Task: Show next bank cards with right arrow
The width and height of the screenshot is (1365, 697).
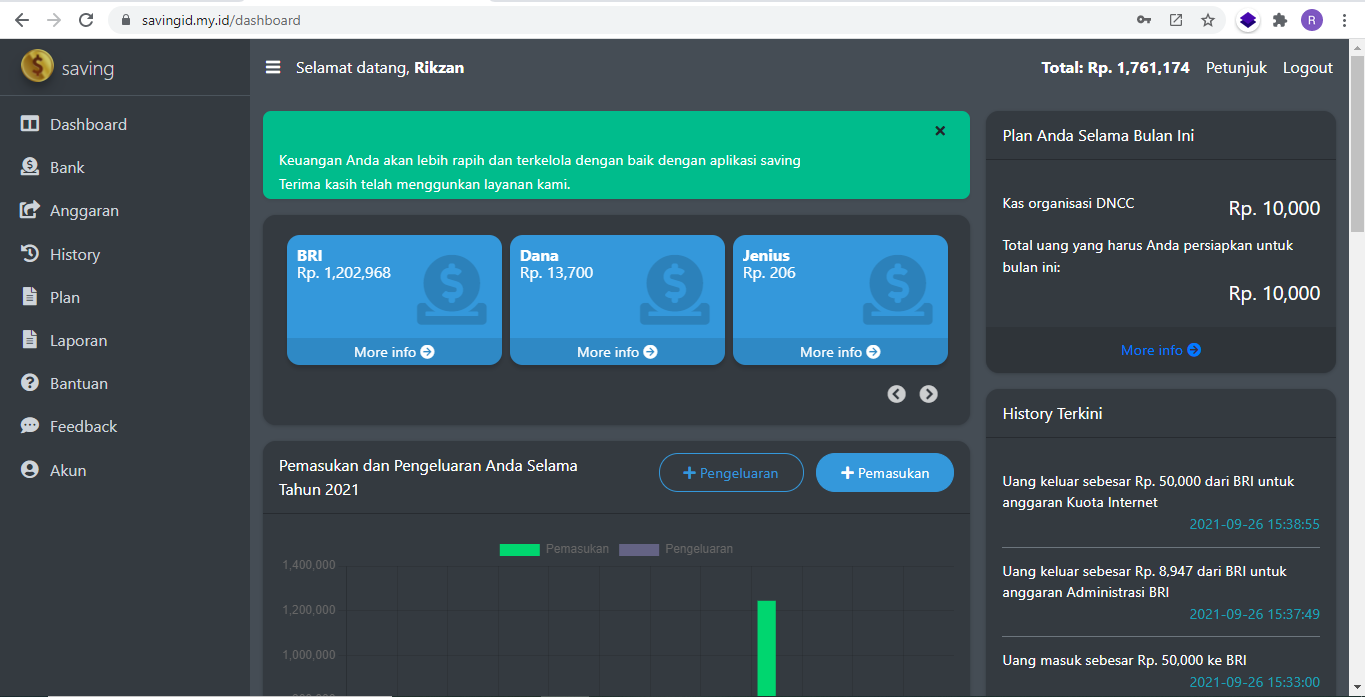Action: 929,394
